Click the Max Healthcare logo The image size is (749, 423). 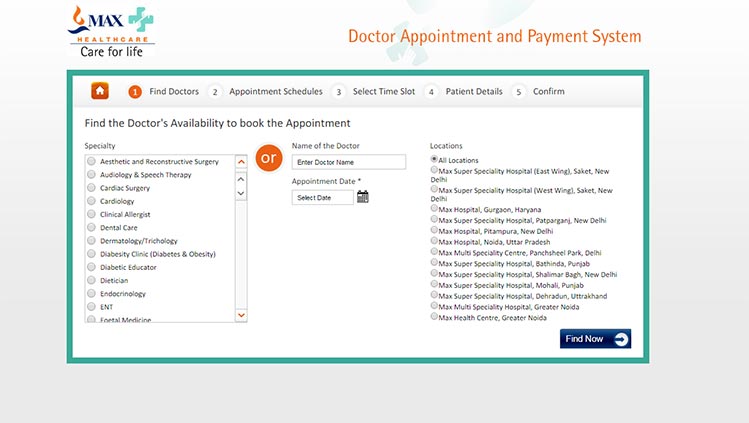(111, 32)
